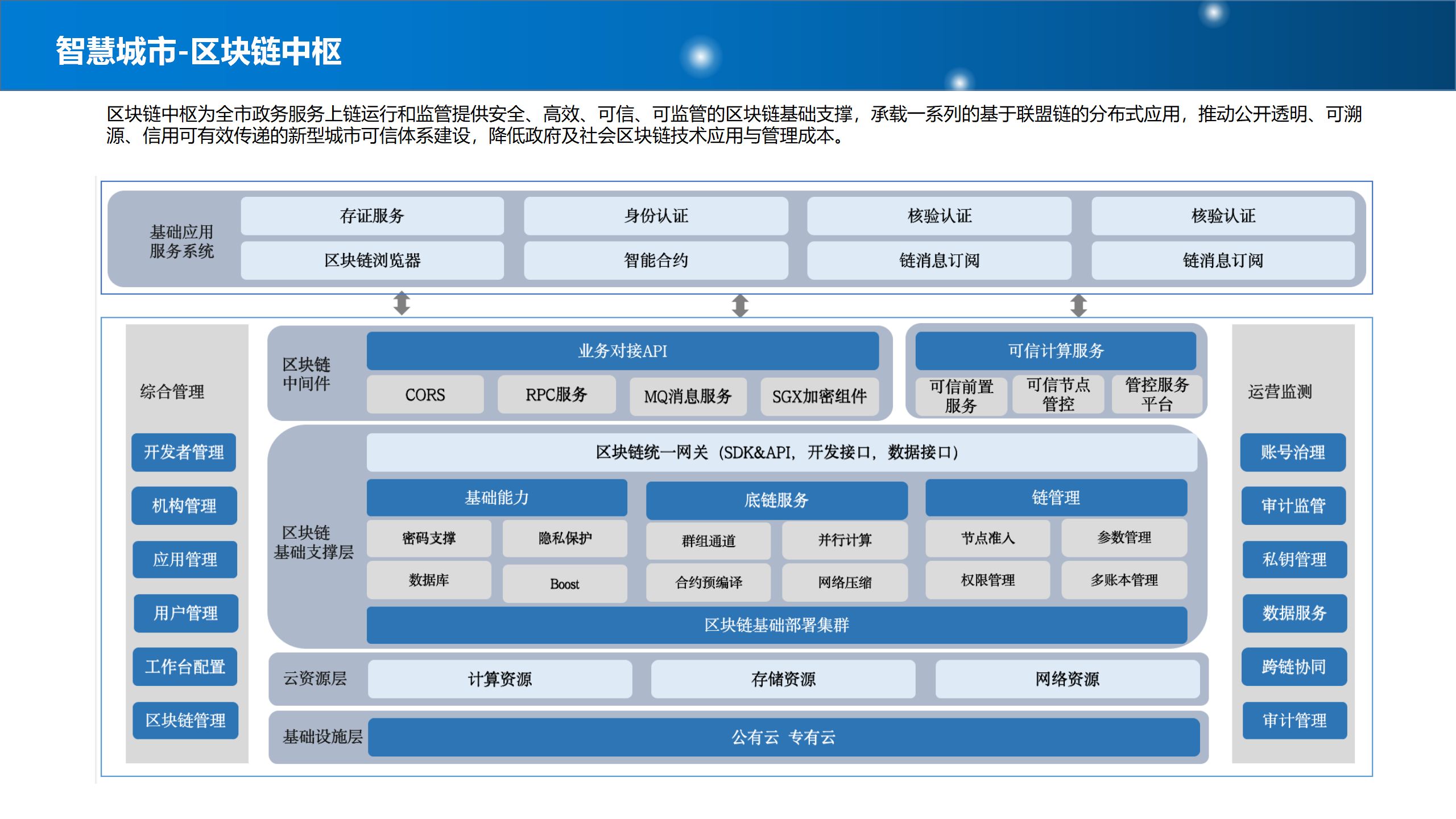The height and width of the screenshot is (819, 1456).
Task: Select the 存储资源 box
Action: tap(783, 679)
